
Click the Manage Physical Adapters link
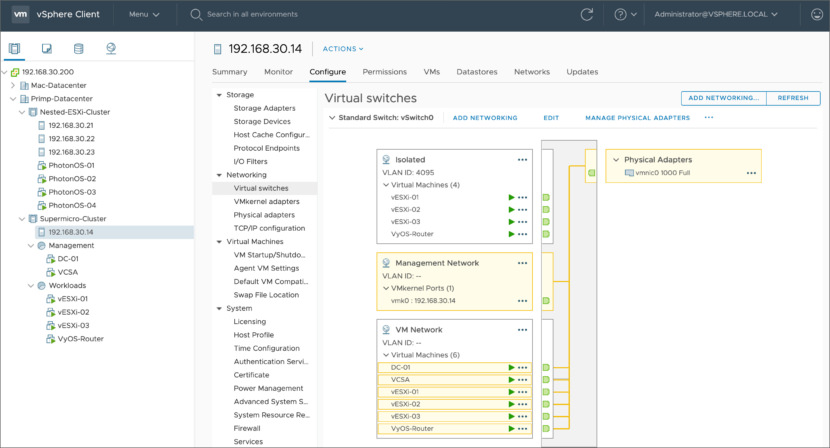(637, 118)
